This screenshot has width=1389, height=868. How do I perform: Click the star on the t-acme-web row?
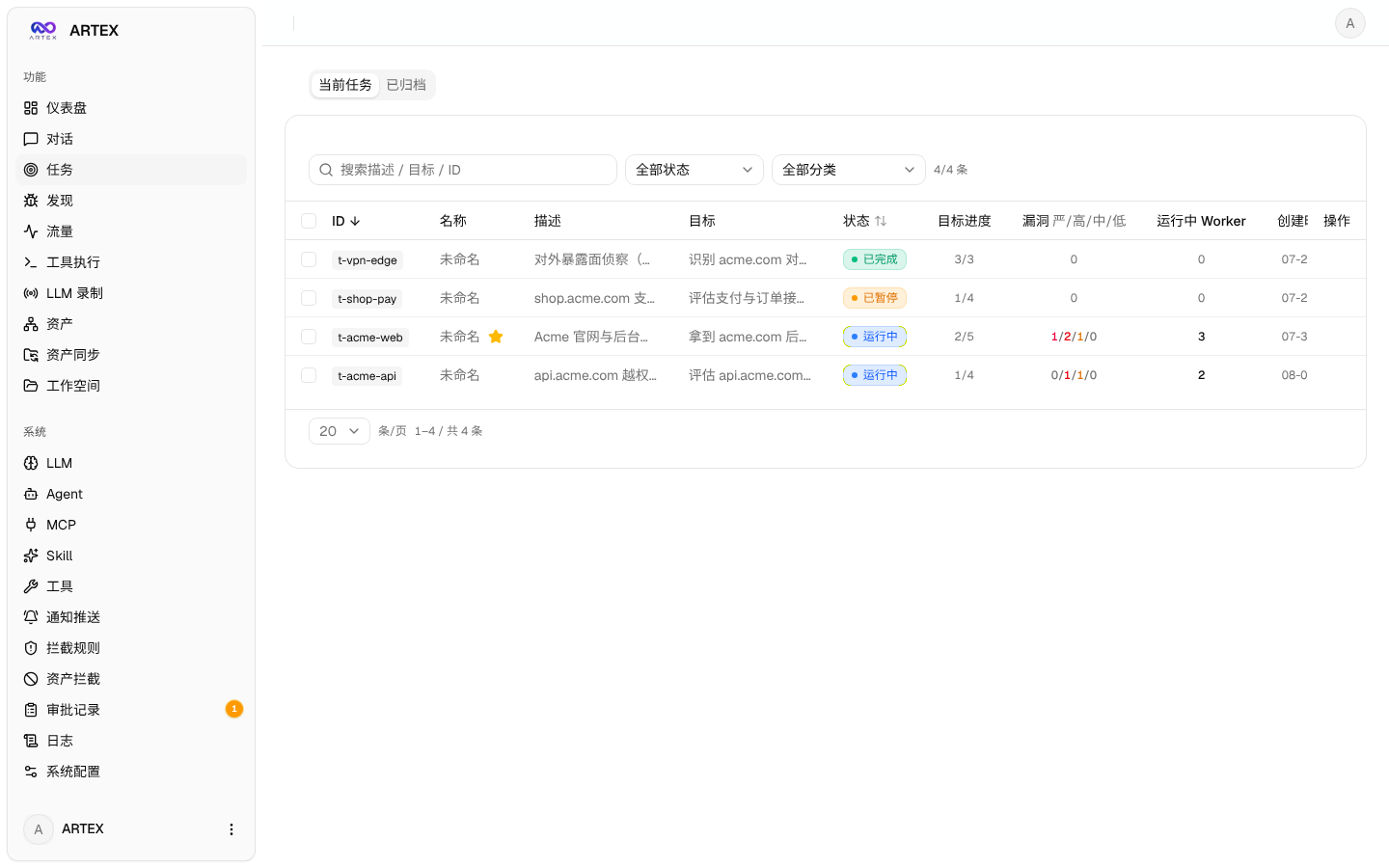[x=496, y=337]
